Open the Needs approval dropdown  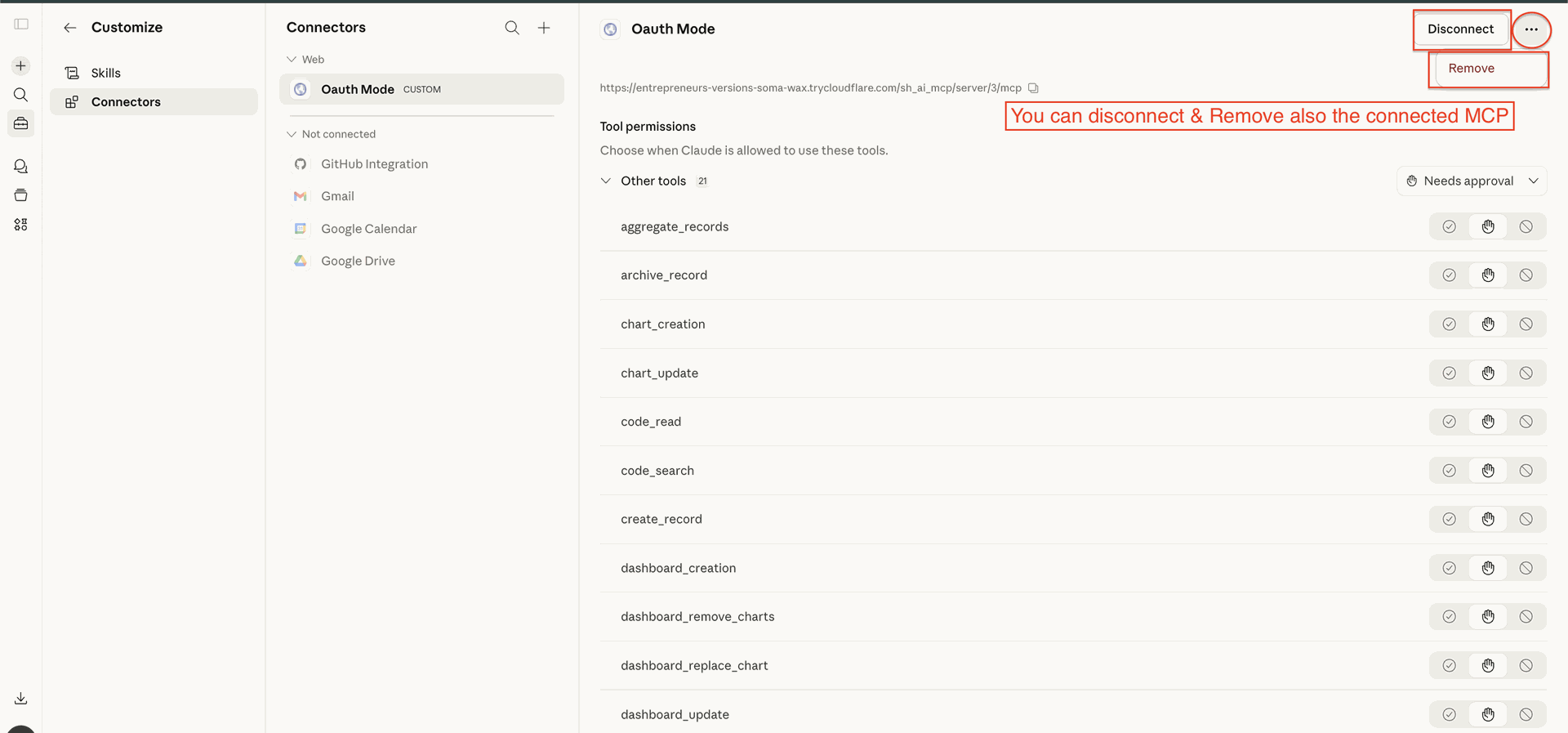pyautogui.click(x=1472, y=181)
